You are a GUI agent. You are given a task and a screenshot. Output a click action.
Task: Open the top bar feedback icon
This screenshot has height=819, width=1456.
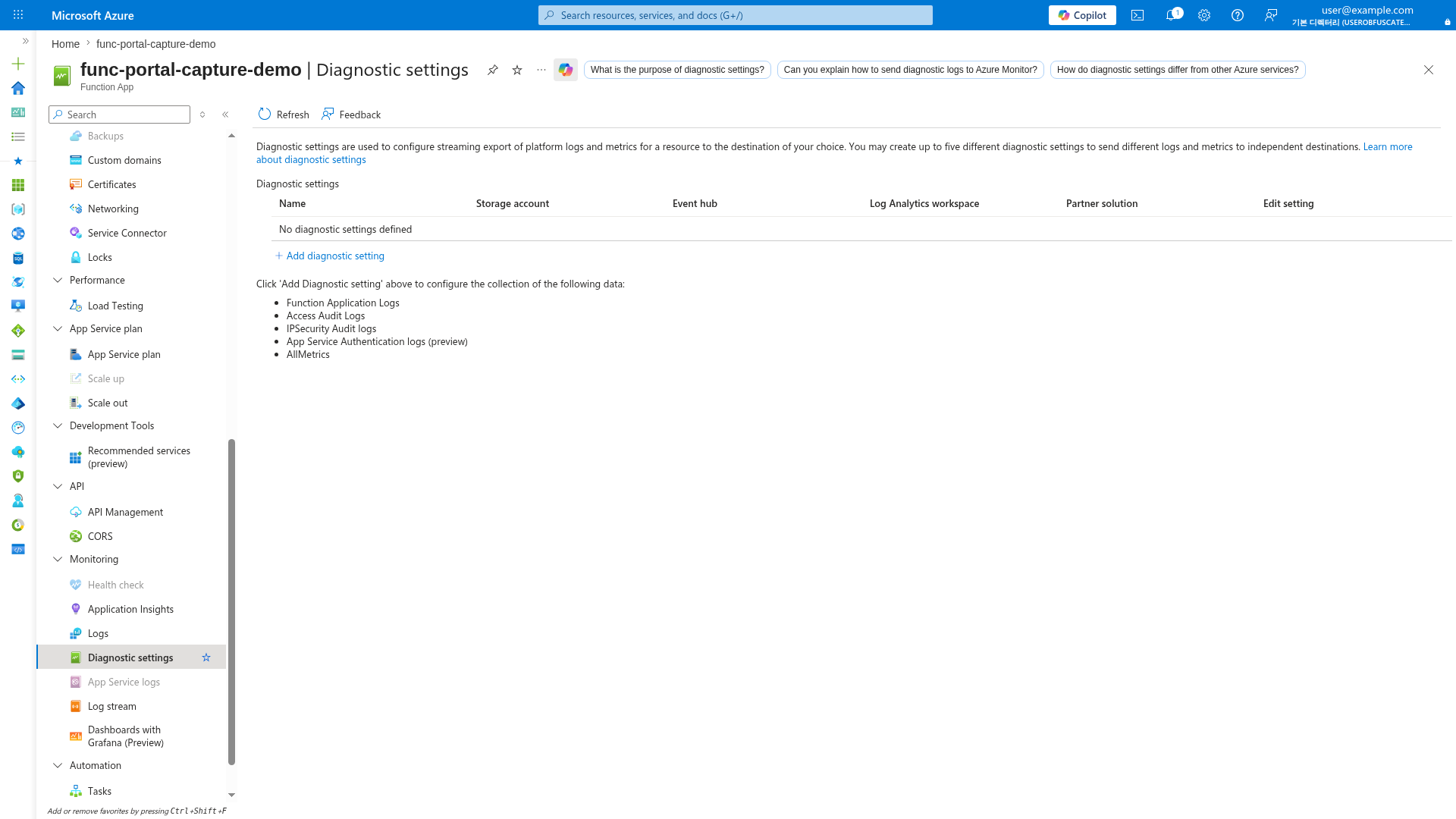(1271, 15)
